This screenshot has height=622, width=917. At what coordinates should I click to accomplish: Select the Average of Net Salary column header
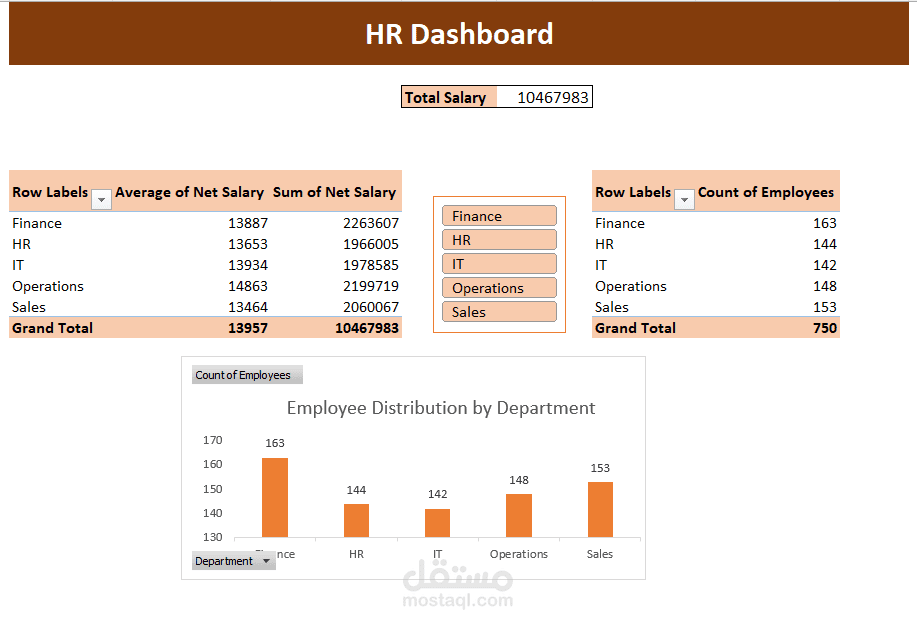click(189, 192)
